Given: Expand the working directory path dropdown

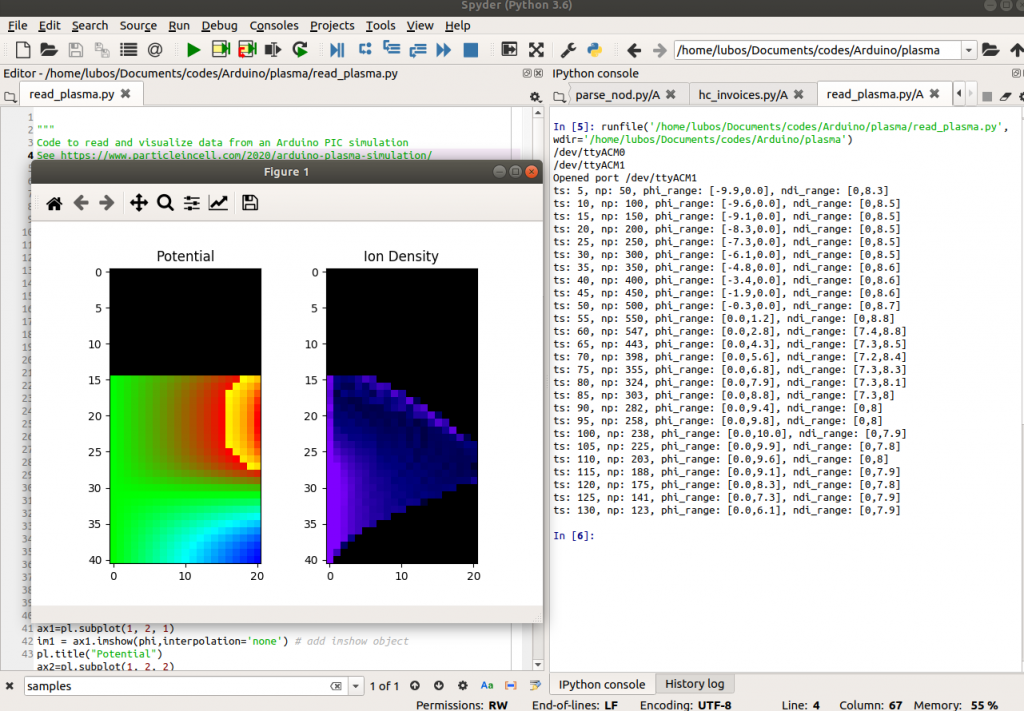Looking at the screenshot, I should click(968, 50).
